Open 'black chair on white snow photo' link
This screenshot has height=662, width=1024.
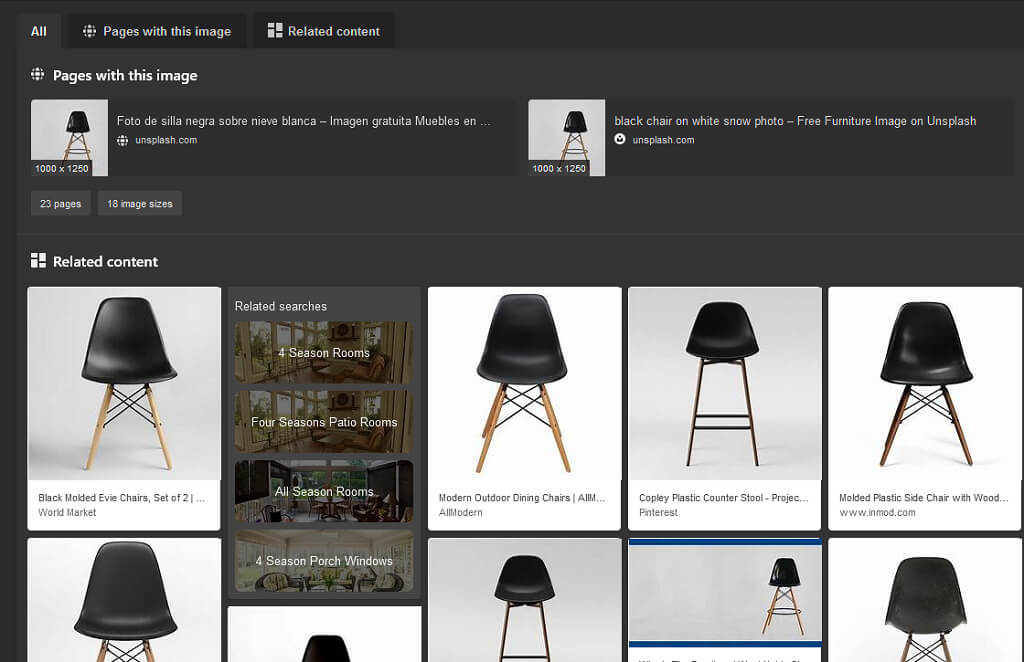click(x=795, y=121)
